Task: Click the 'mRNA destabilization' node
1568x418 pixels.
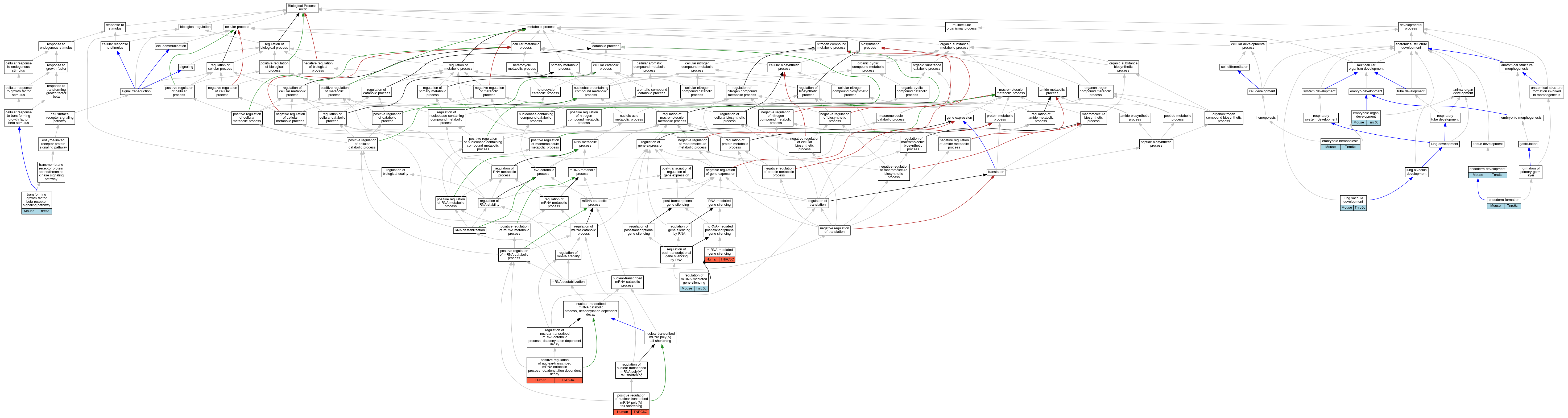Action: pyautogui.click(x=568, y=282)
